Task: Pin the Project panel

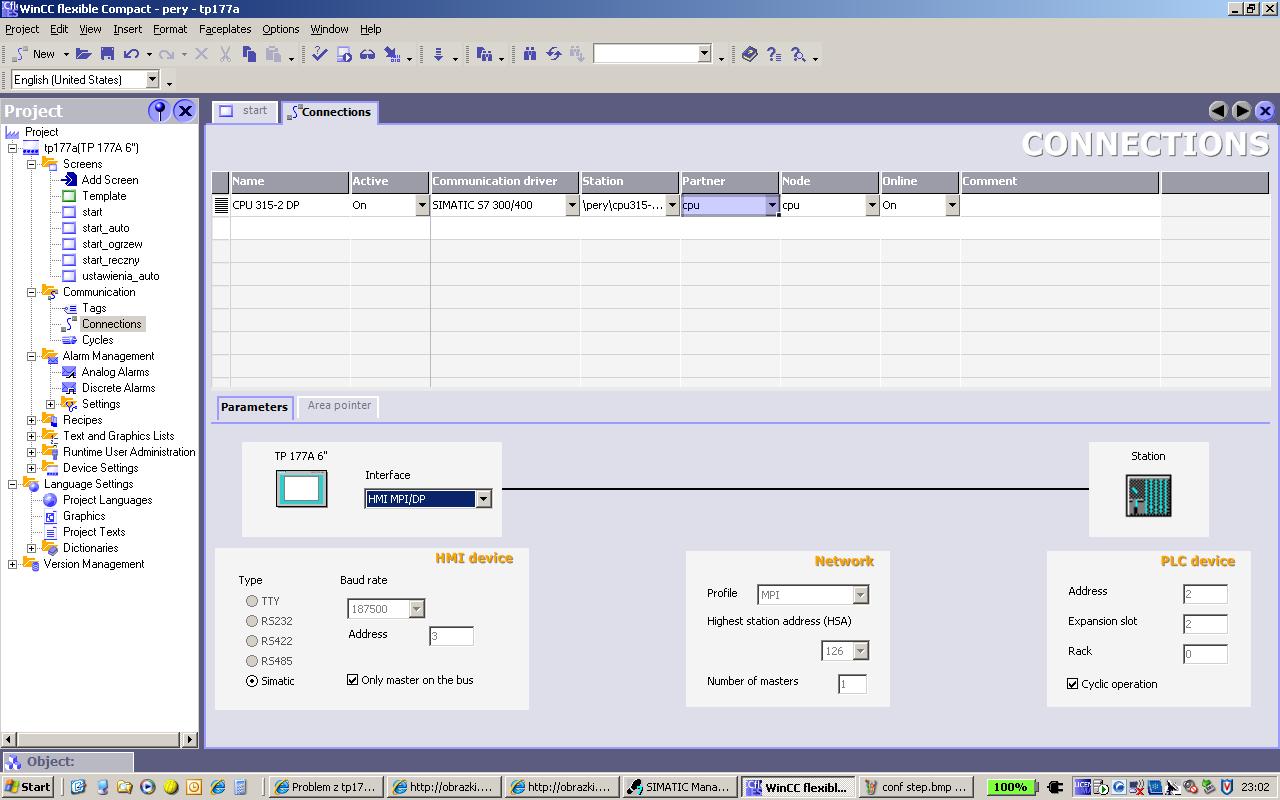Action: (x=158, y=111)
